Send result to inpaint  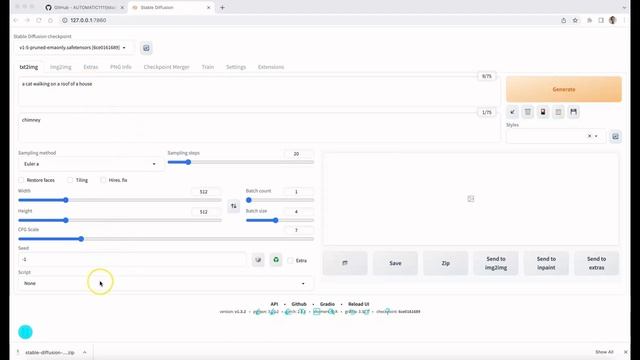[x=546, y=263]
